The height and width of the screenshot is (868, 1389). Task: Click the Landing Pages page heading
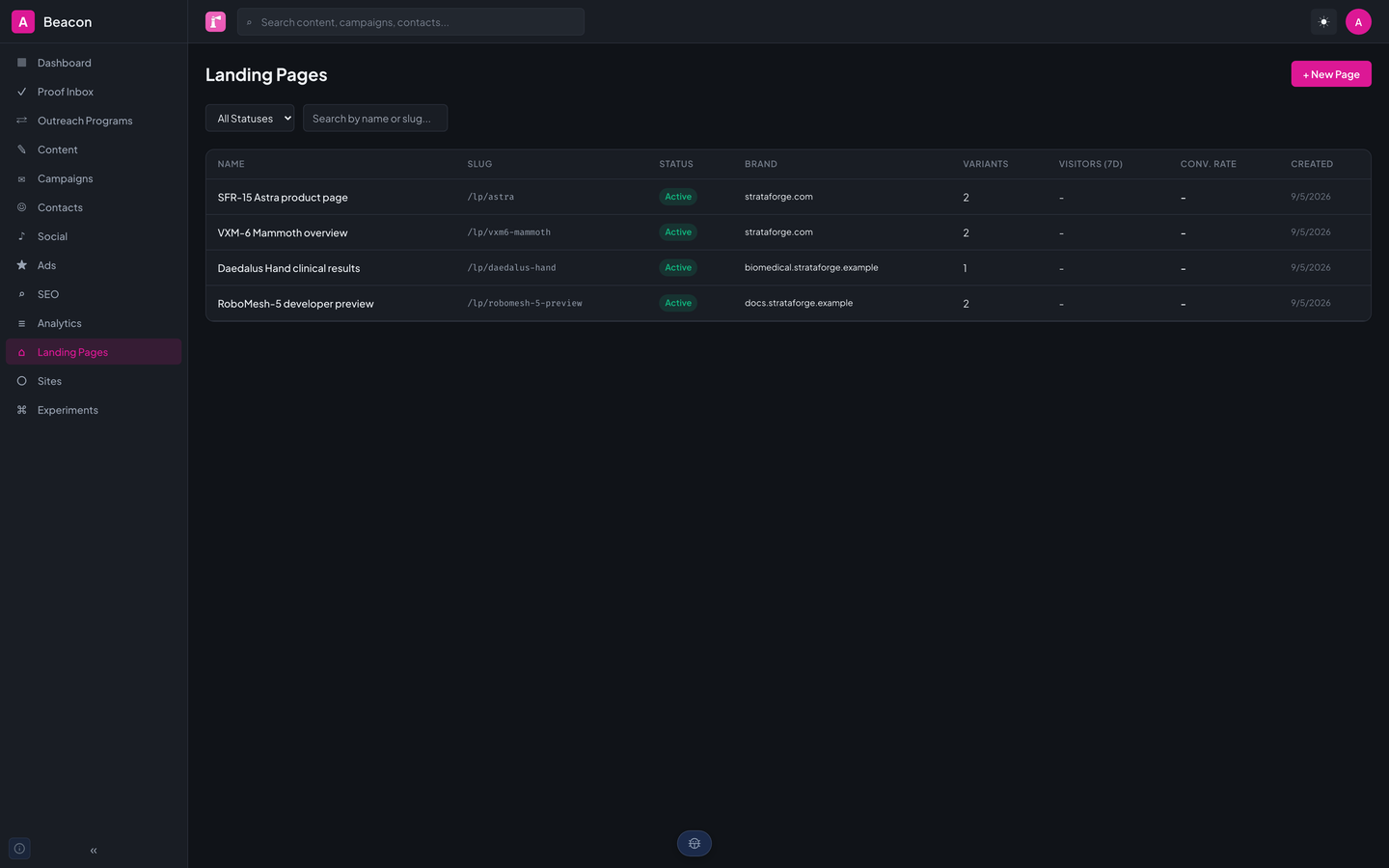266,75
